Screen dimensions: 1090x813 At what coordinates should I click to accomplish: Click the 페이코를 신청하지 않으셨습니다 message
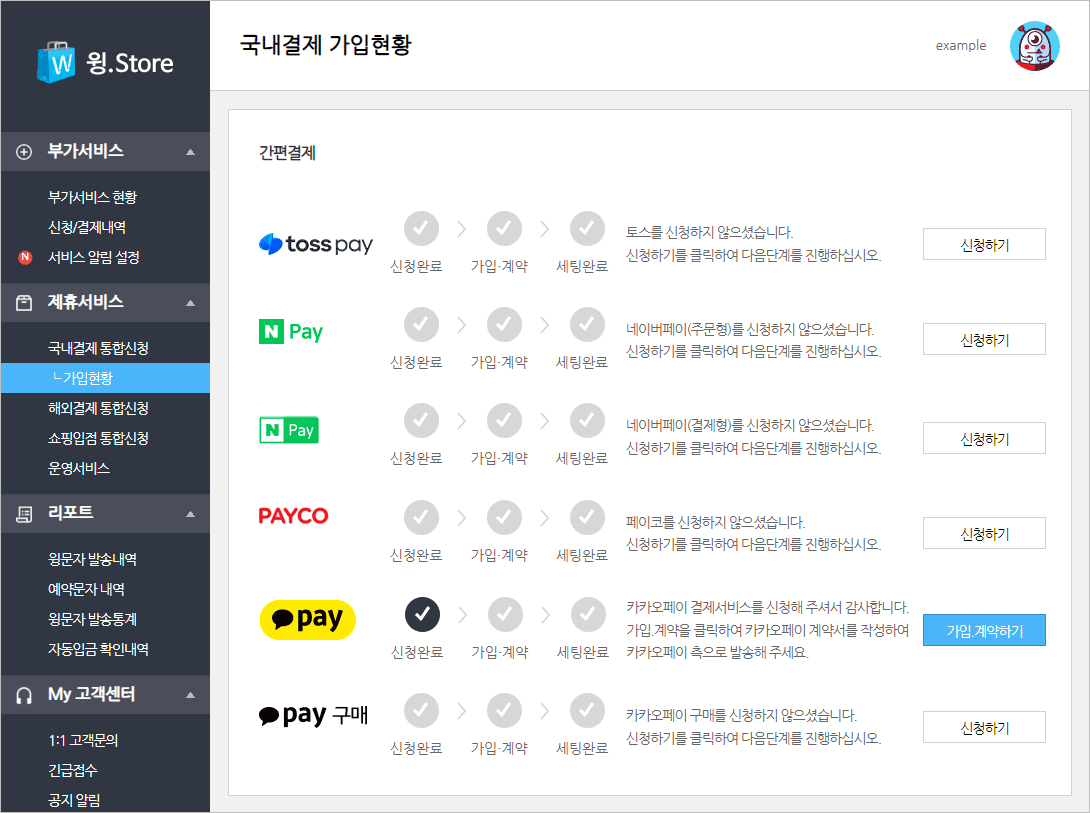[715, 522]
